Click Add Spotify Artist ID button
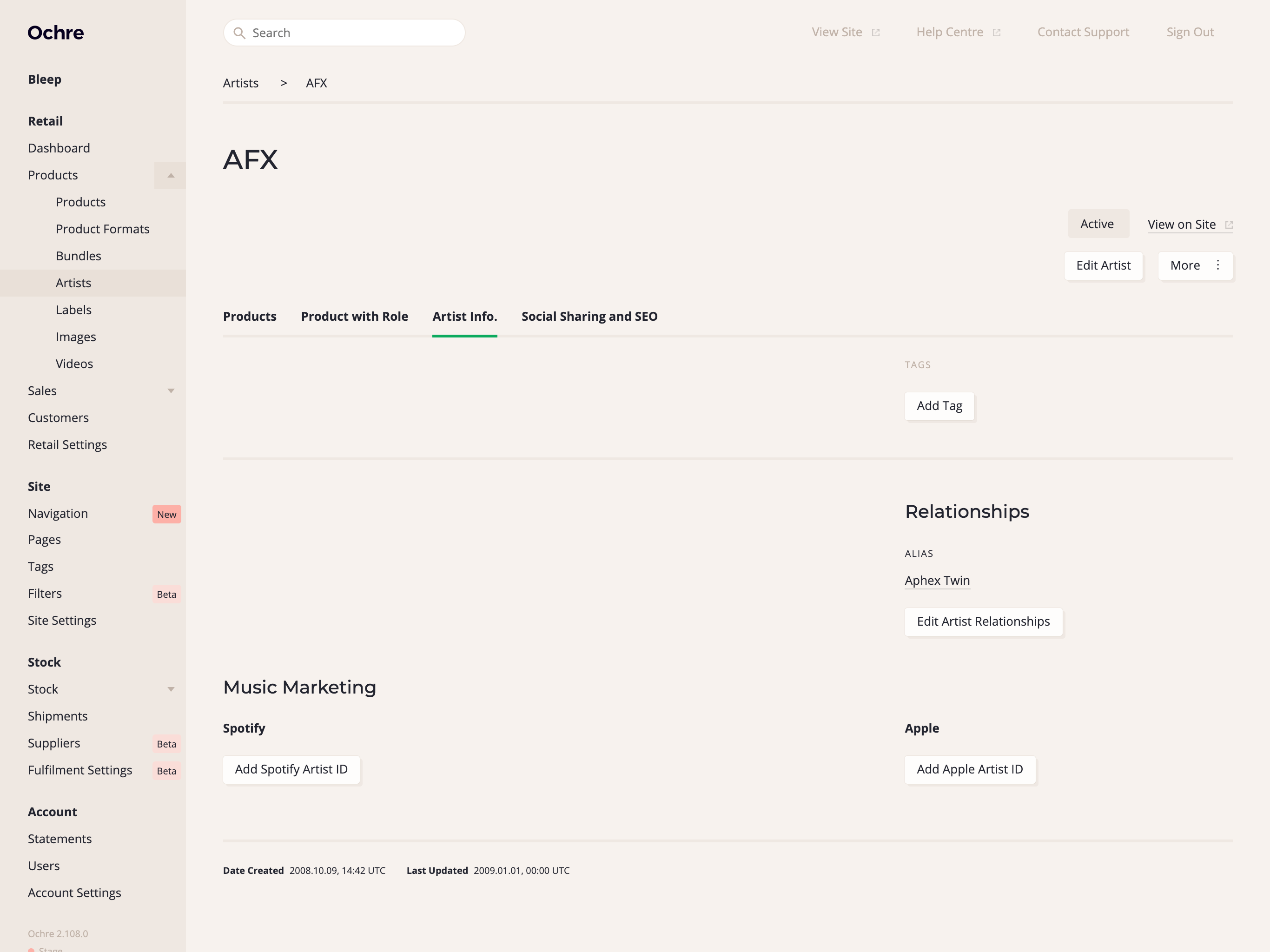Screen dimensions: 1270x952 (x=291, y=769)
